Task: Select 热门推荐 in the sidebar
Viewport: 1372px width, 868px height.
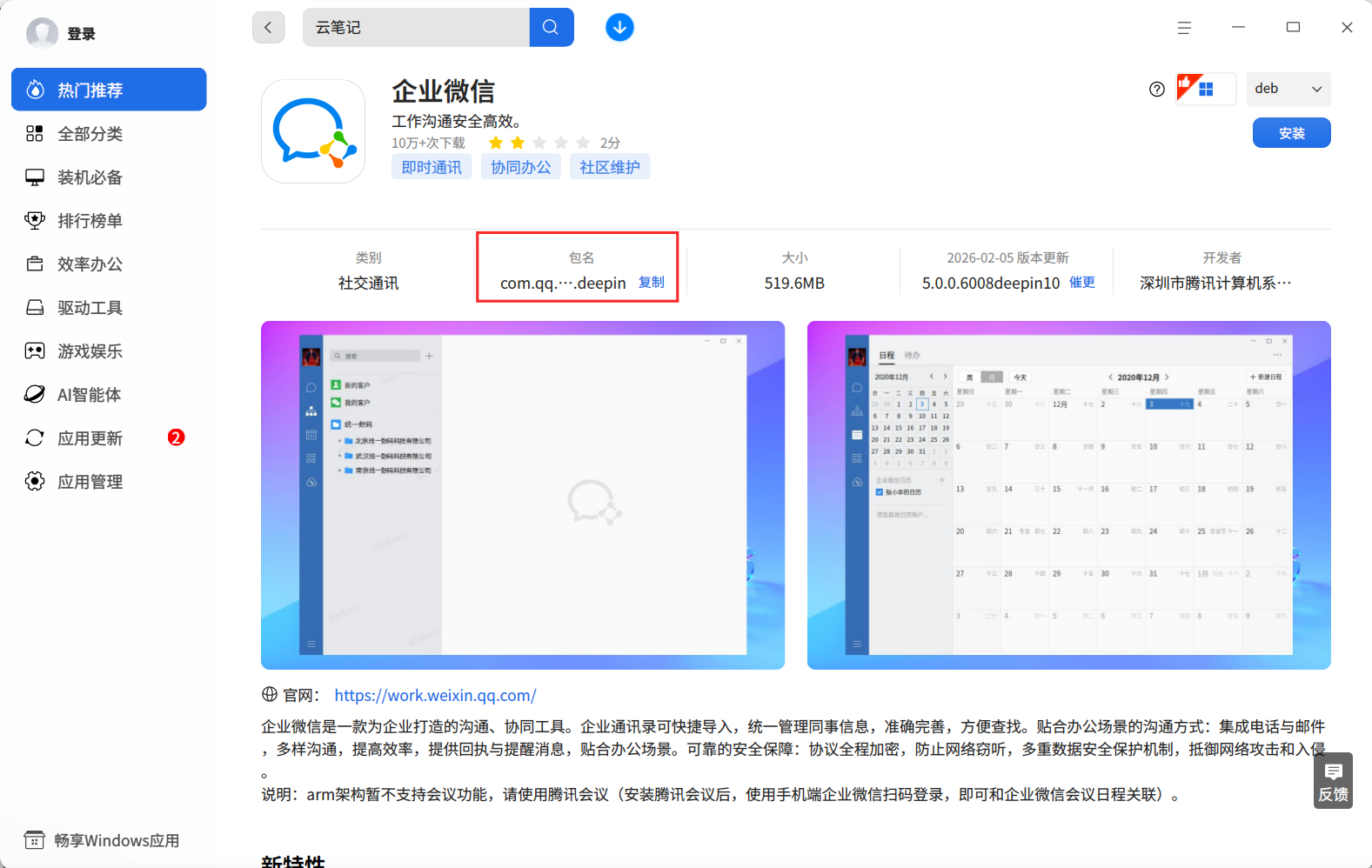Action: click(x=109, y=90)
